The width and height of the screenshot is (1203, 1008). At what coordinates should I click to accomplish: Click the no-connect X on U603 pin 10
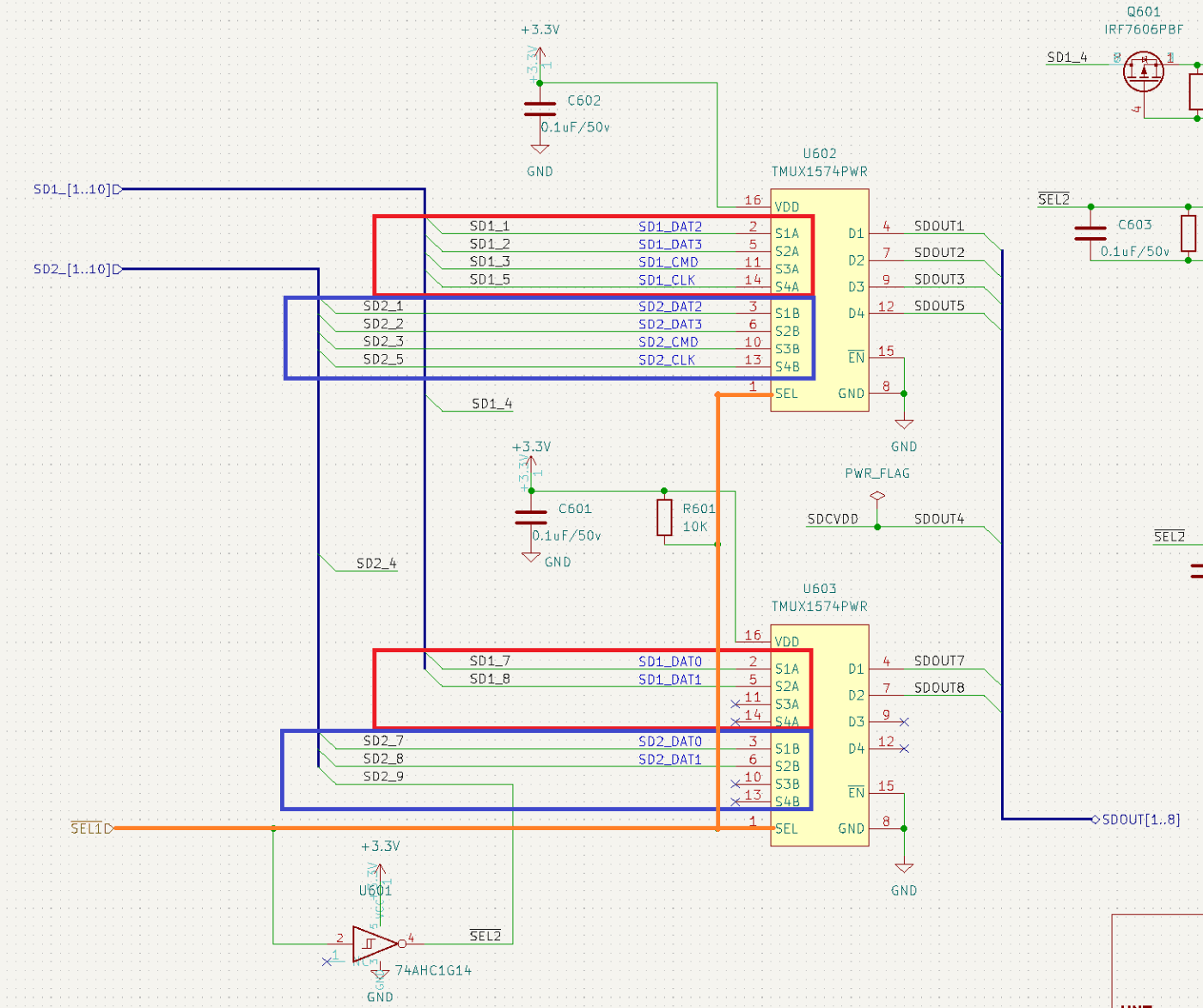coord(735,784)
